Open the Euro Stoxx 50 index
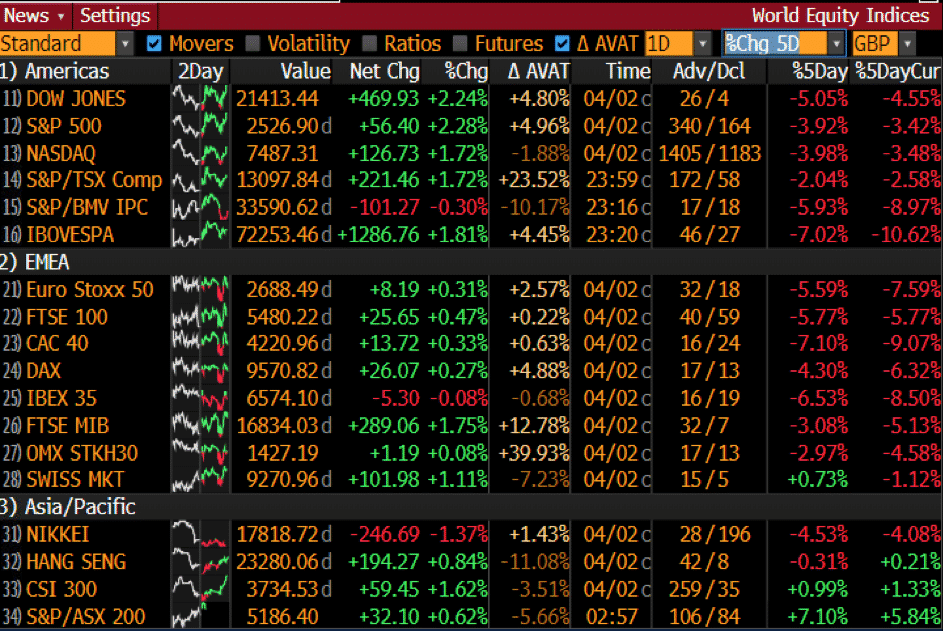 click(90, 289)
